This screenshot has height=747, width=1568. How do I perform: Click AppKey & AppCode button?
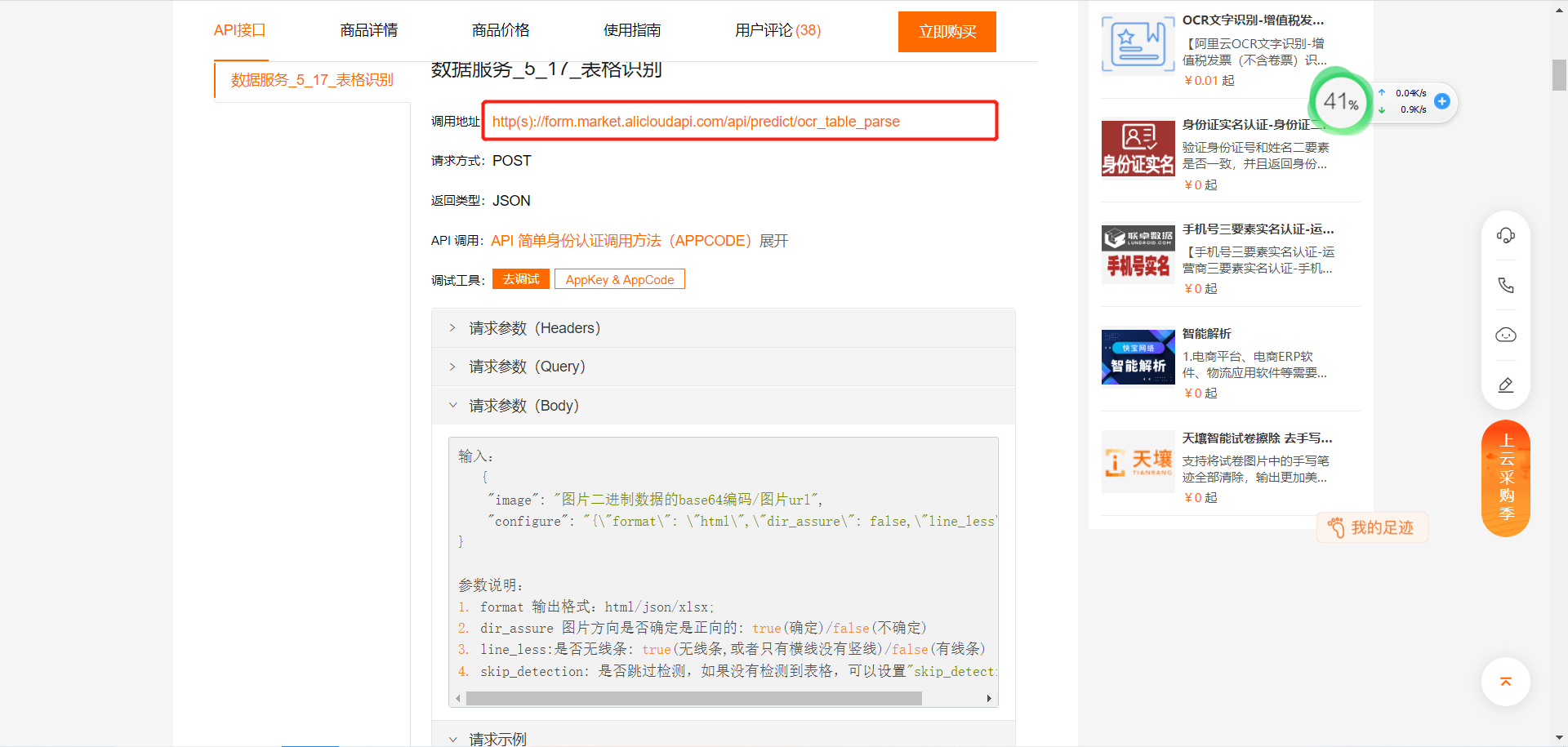(620, 279)
